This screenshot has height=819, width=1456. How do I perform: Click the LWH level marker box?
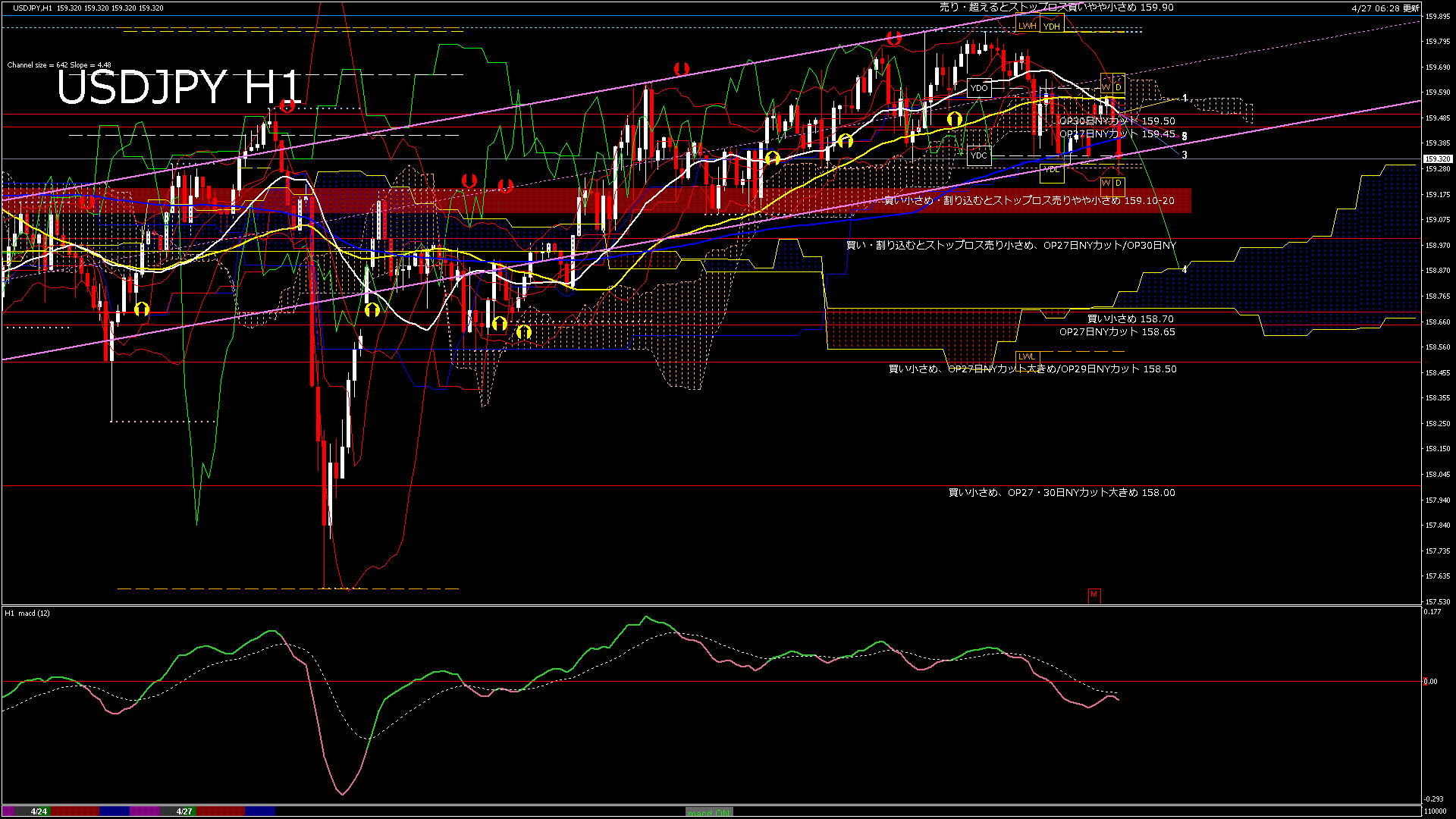pyautogui.click(x=1027, y=26)
